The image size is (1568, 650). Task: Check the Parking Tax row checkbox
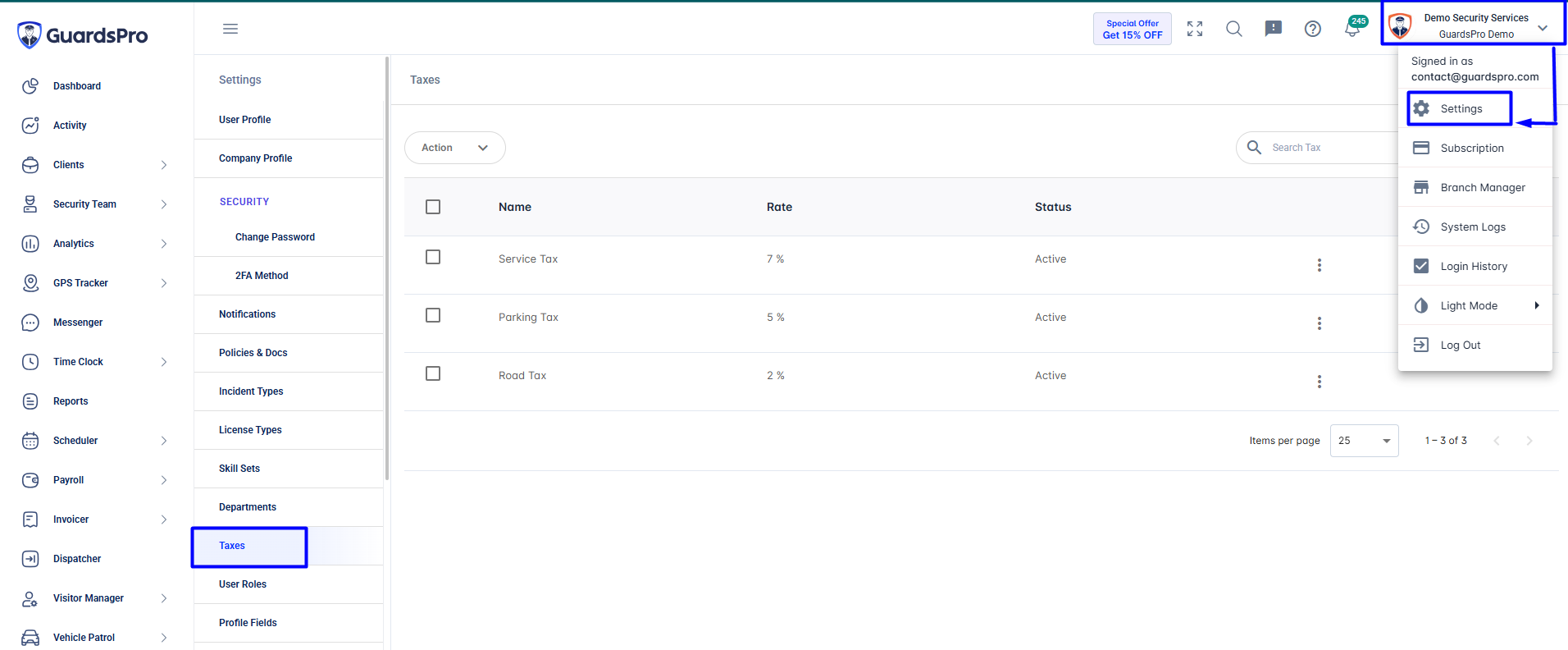[433, 315]
